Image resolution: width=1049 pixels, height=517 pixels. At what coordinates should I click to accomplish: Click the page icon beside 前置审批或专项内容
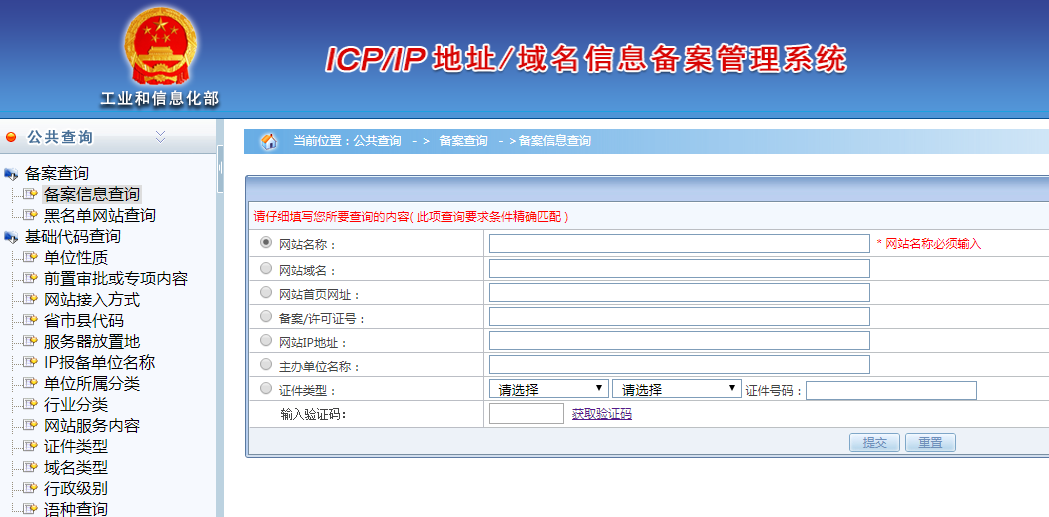click(30, 278)
